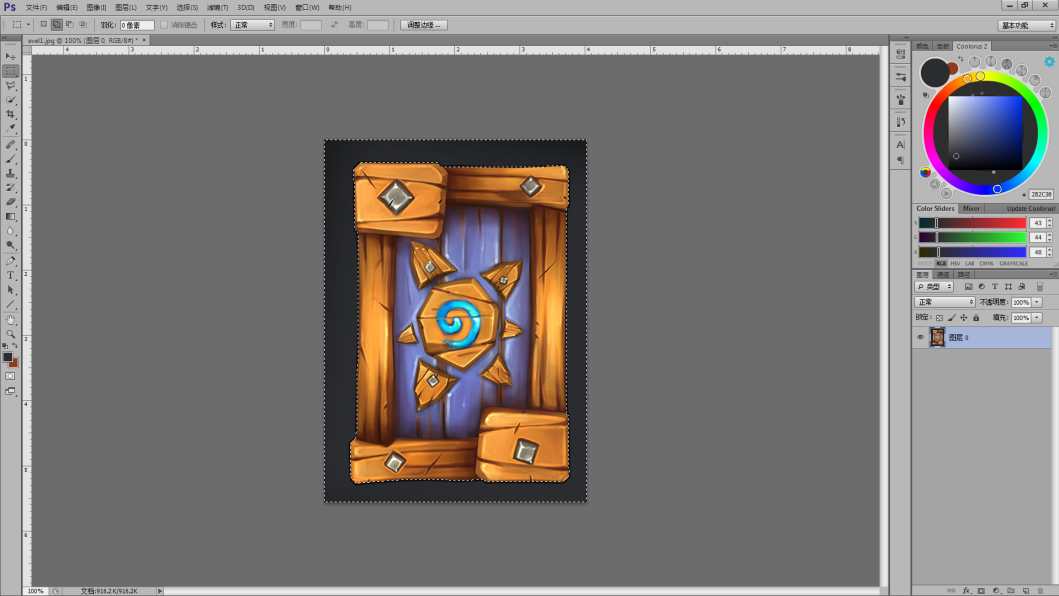Switch color mode to HSV
Viewport: 1059px width, 596px height.
955,264
